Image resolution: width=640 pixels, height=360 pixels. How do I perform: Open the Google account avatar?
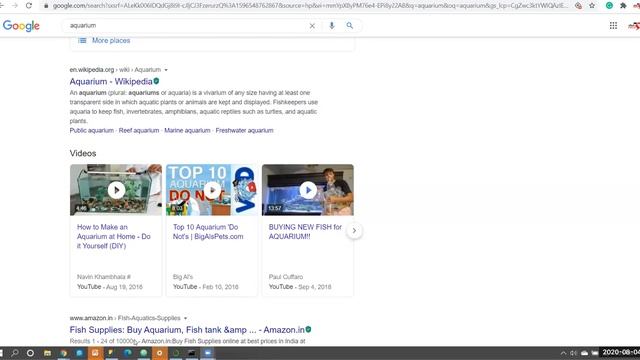click(x=634, y=26)
